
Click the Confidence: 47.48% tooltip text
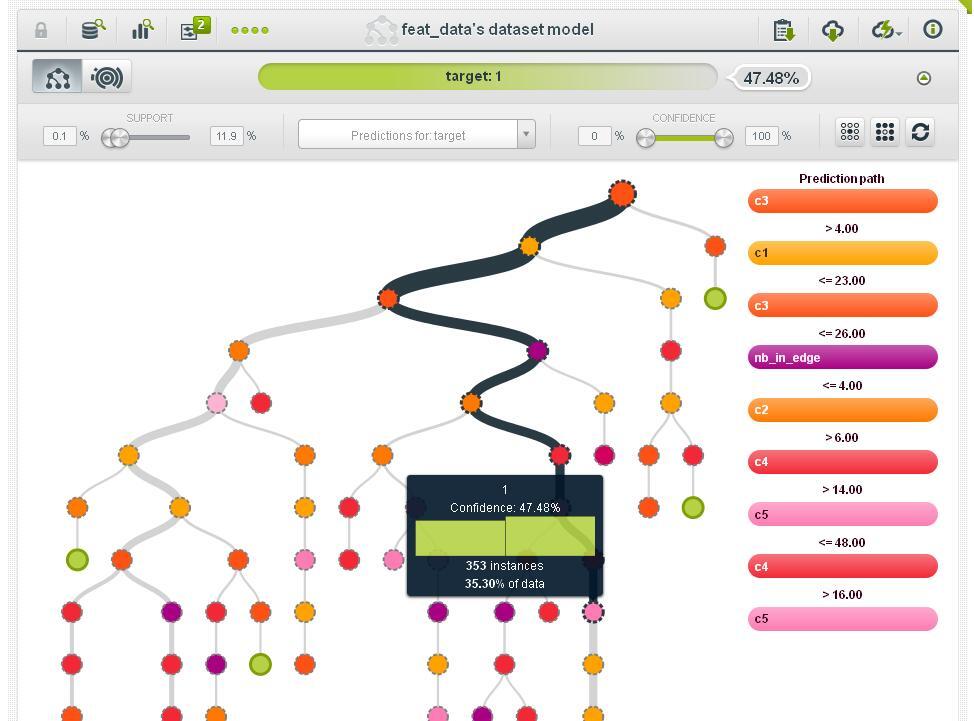coord(505,507)
